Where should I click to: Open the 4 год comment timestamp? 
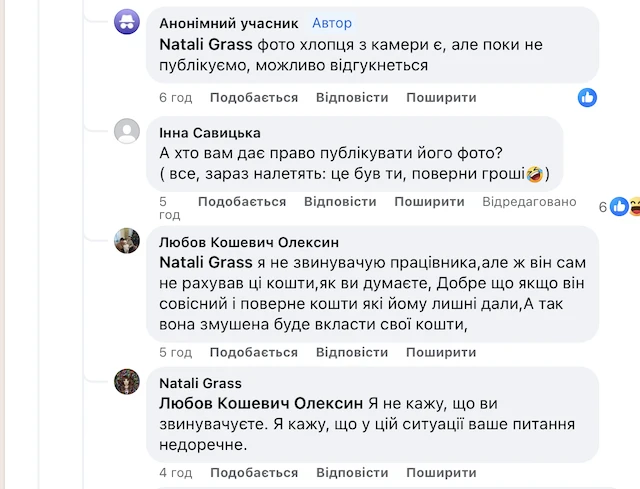[175, 472]
